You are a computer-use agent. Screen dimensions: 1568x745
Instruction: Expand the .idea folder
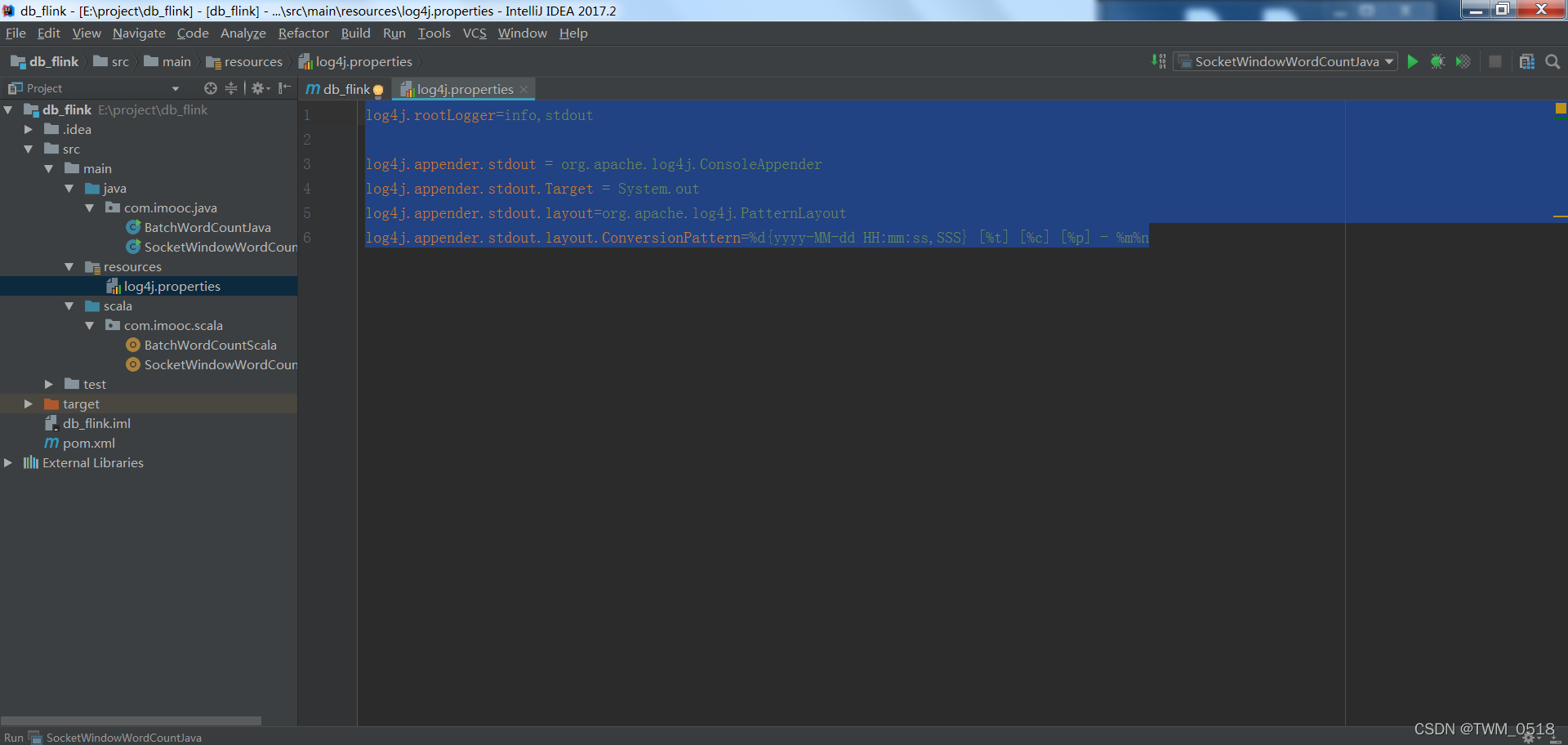(x=29, y=129)
